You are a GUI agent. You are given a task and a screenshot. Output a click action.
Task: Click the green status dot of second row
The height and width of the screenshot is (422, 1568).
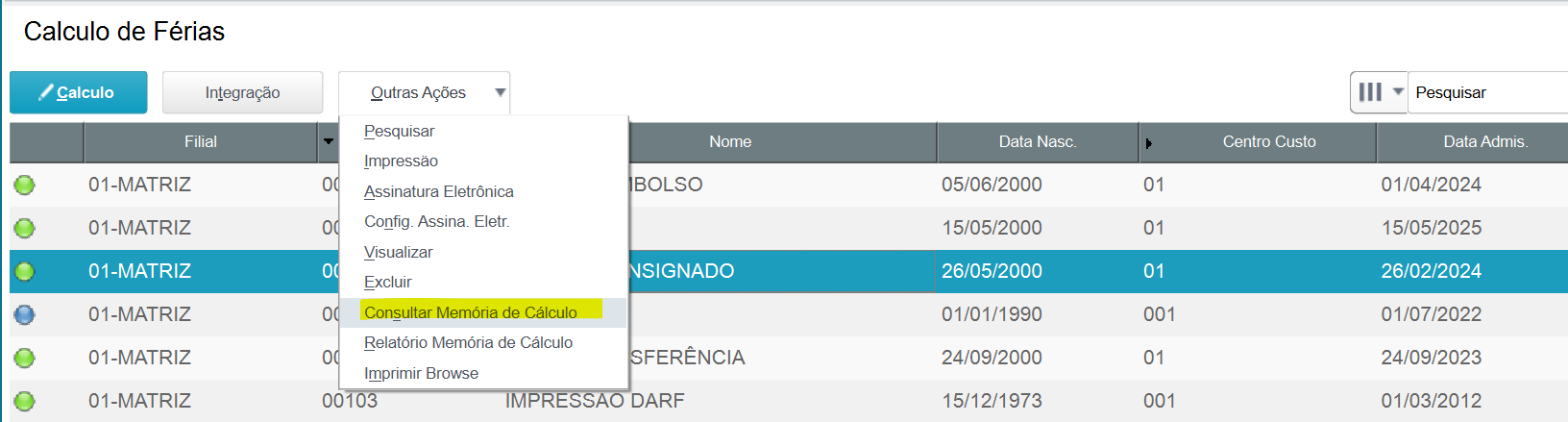coord(25,228)
